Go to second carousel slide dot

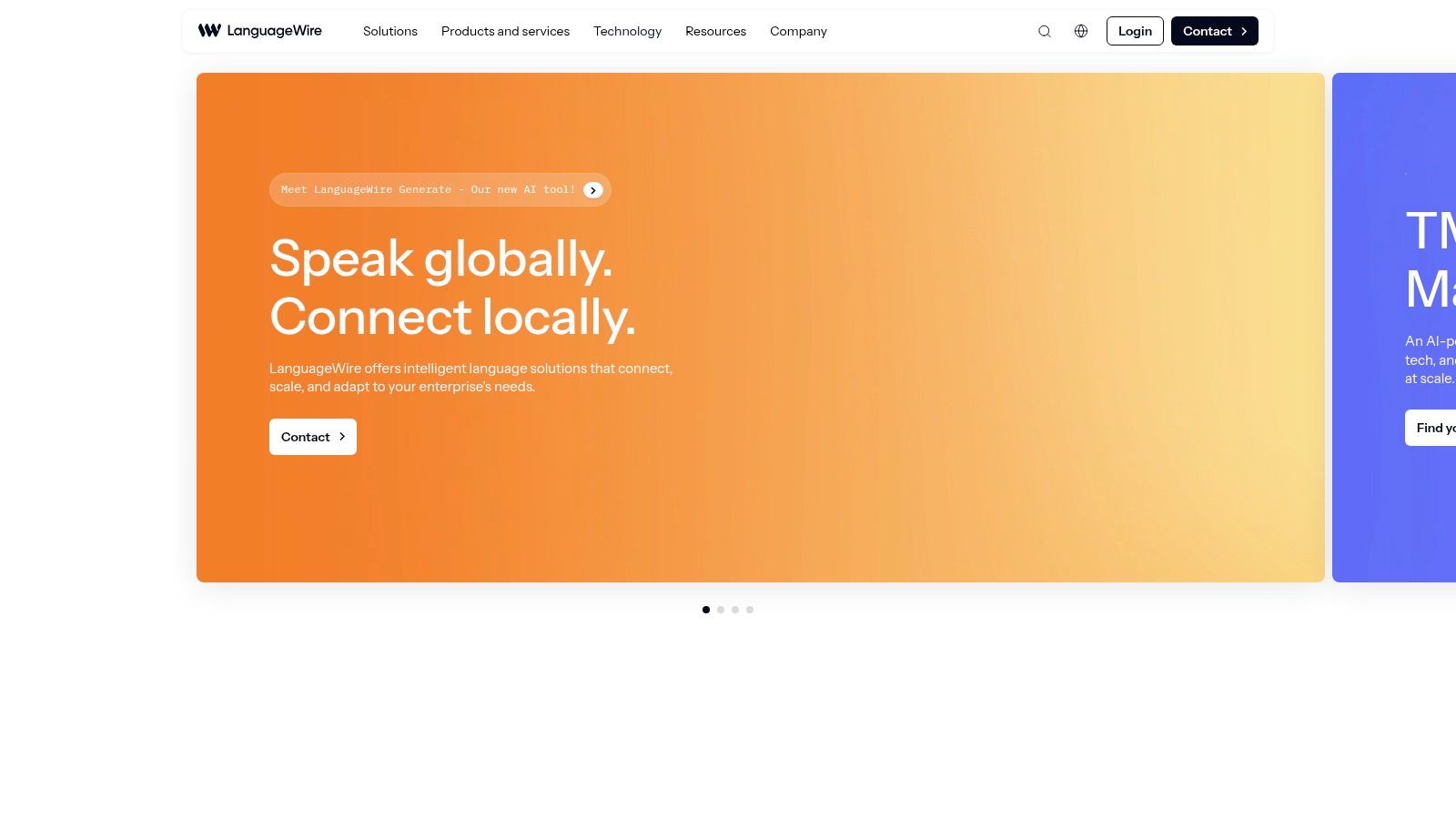point(721,610)
